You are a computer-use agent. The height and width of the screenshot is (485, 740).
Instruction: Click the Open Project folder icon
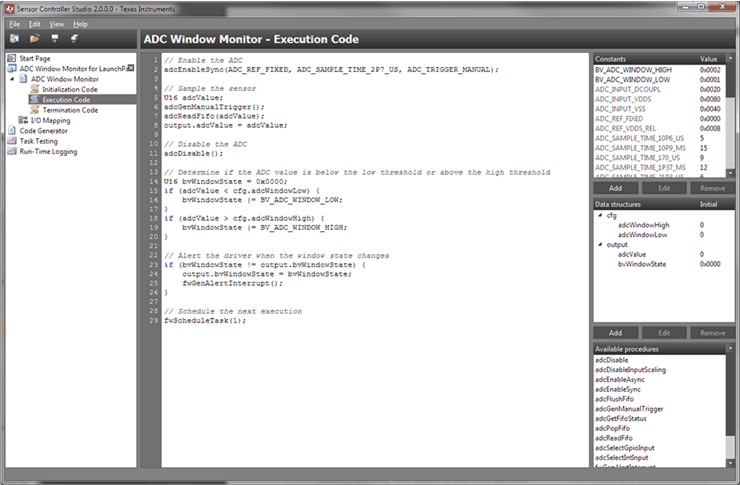click(x=34, y=39)
